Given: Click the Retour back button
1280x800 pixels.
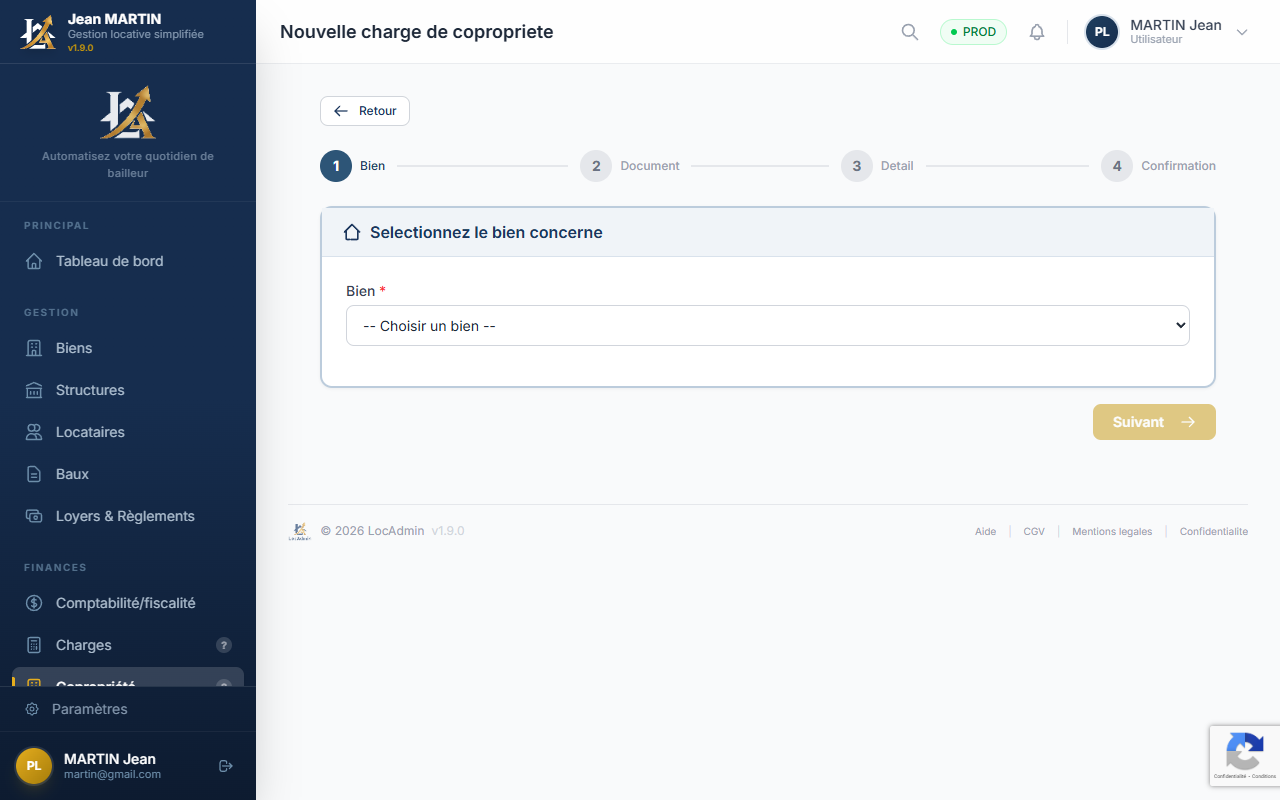Looking at the screenshot, I should pos(365,111).
